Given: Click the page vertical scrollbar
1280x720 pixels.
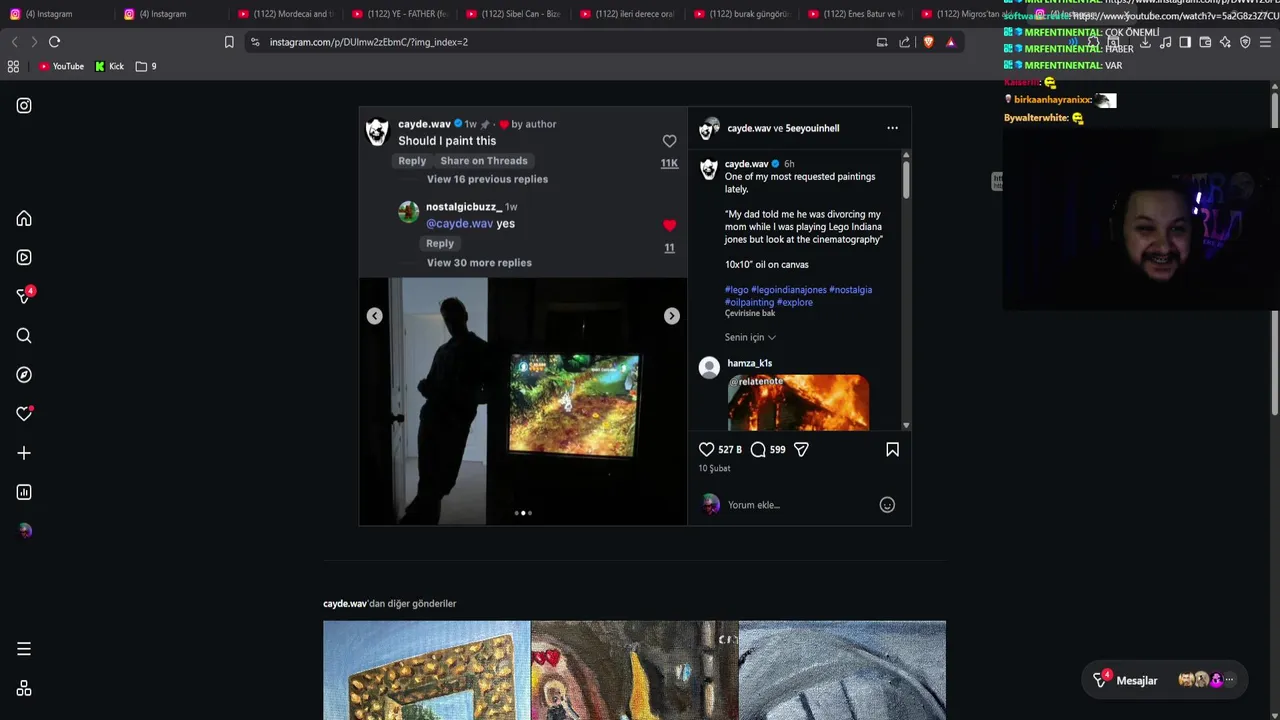Looking at the screenshot, I should pos(1275,253).
